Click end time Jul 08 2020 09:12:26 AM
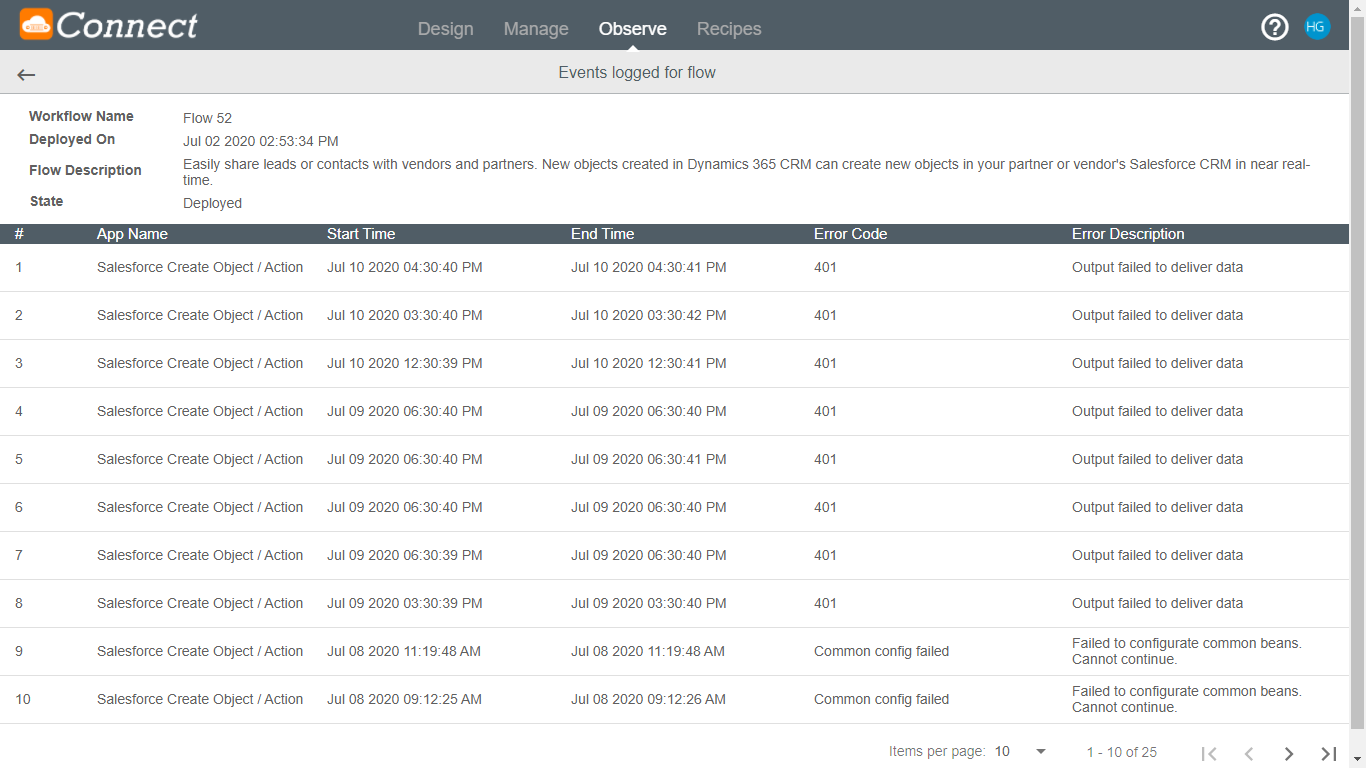1366x768 pixels. pos(648,699)
